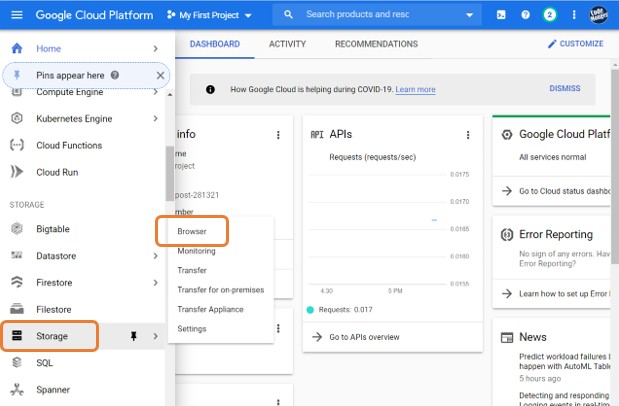Click the Filestore icon
Viewport: 619px width, 406px height.
(17, 309)
